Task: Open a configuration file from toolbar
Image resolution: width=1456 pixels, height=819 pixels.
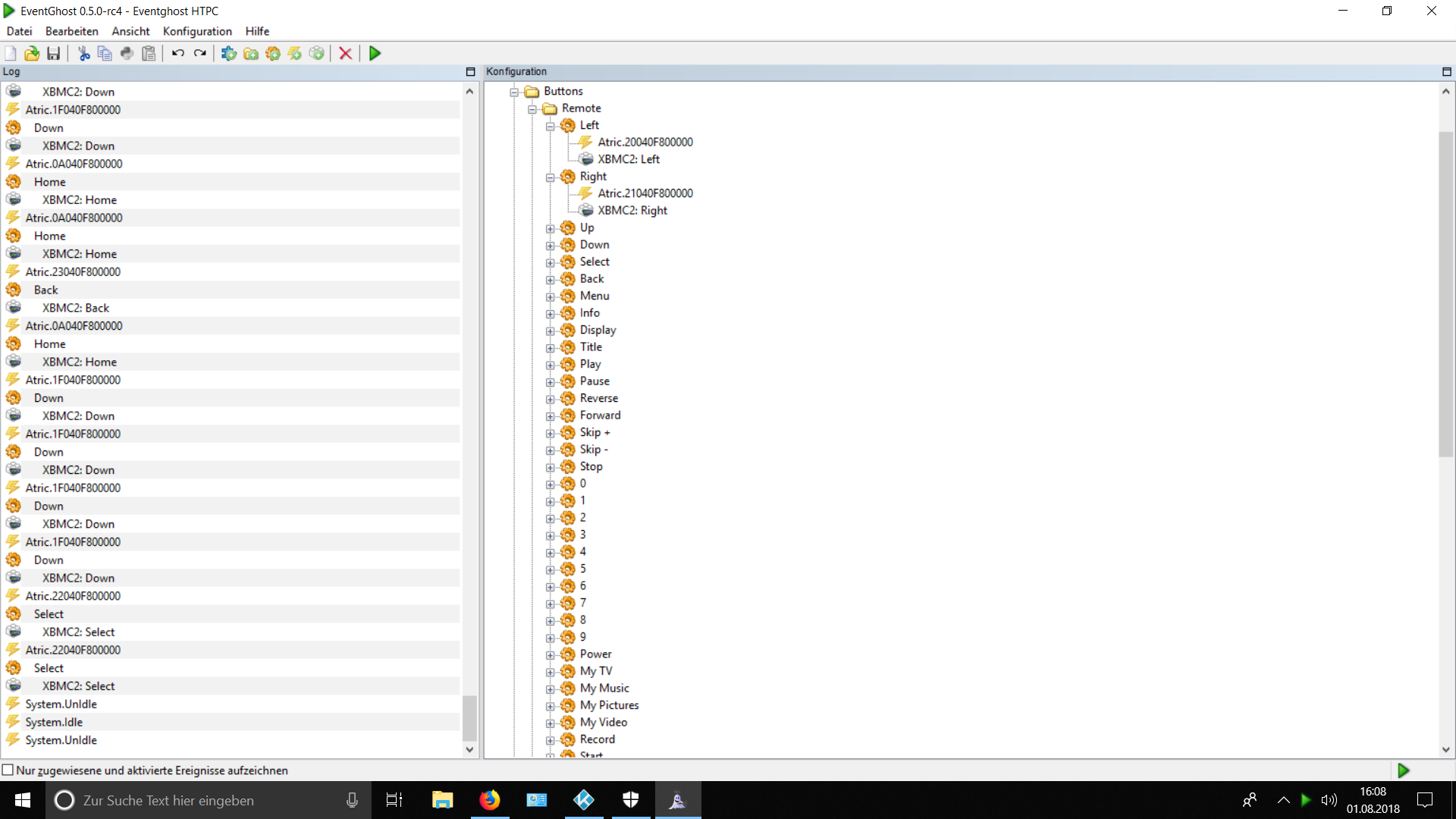Action: pos(32,53)
